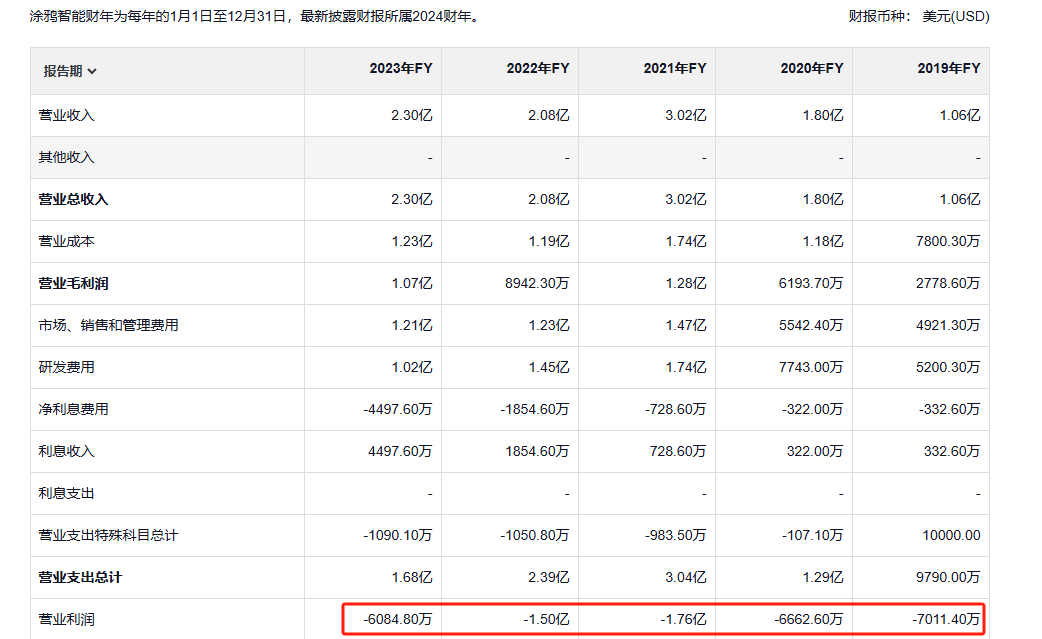
Task: Click the -1090.10万 special items value
Action: (x=397, y=535)
